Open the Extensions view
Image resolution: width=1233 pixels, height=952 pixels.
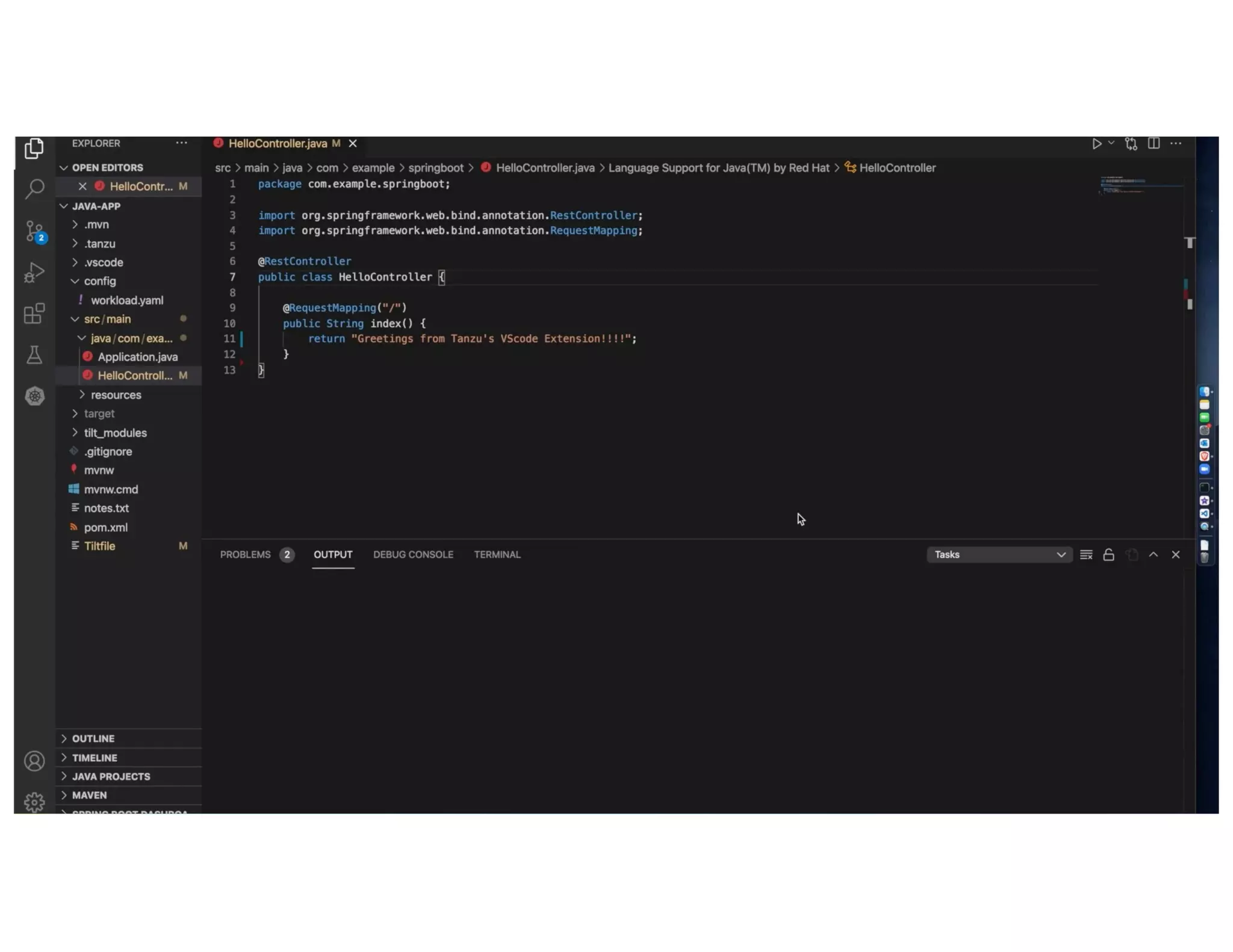coord(34,314)
